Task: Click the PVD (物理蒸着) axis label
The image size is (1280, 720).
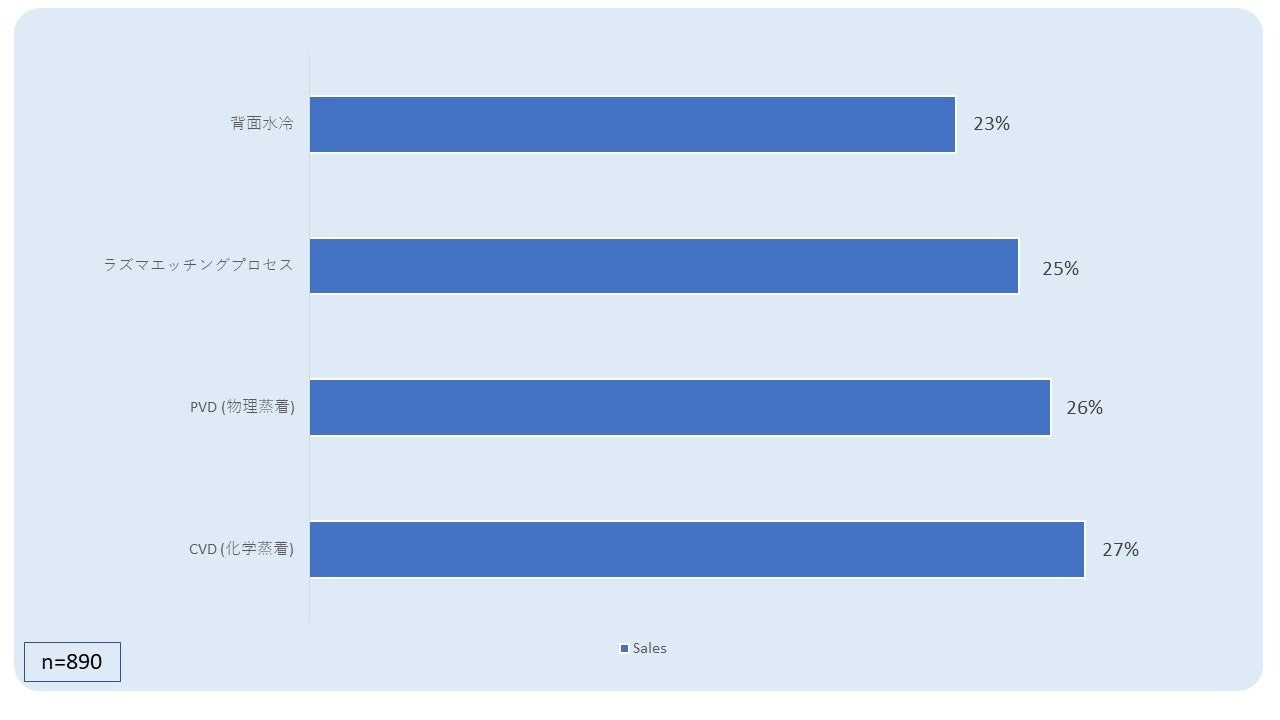Action: [242, 407]
